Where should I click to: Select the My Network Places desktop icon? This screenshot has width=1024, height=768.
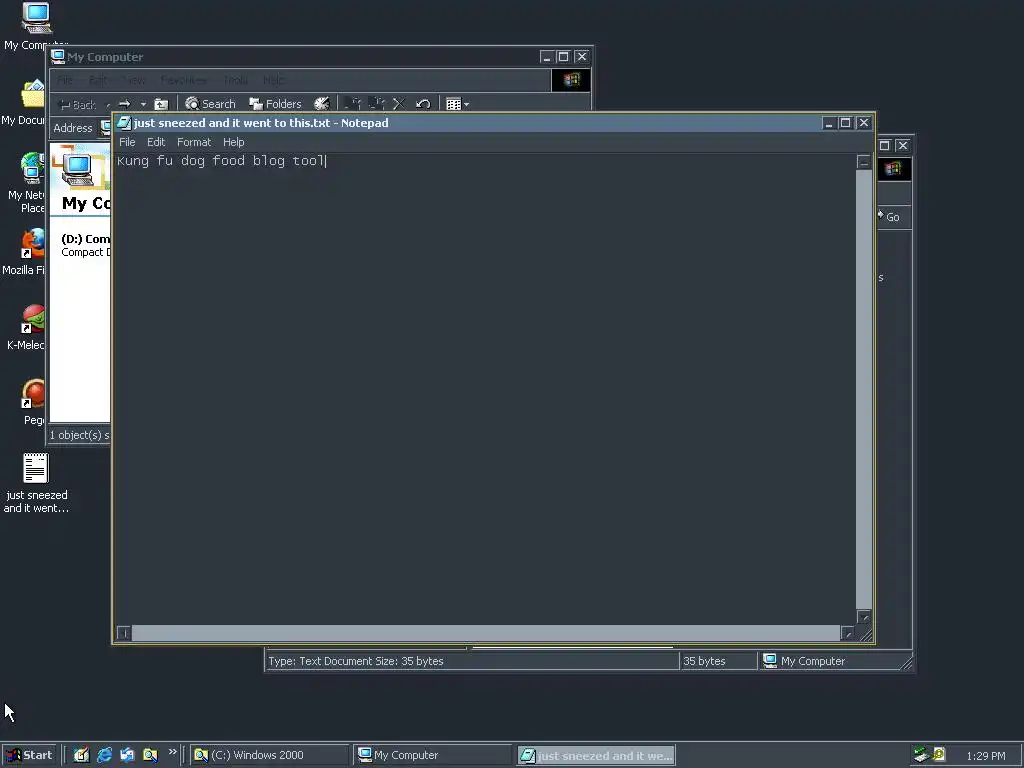pyautogui.click(x=27, y=182)
